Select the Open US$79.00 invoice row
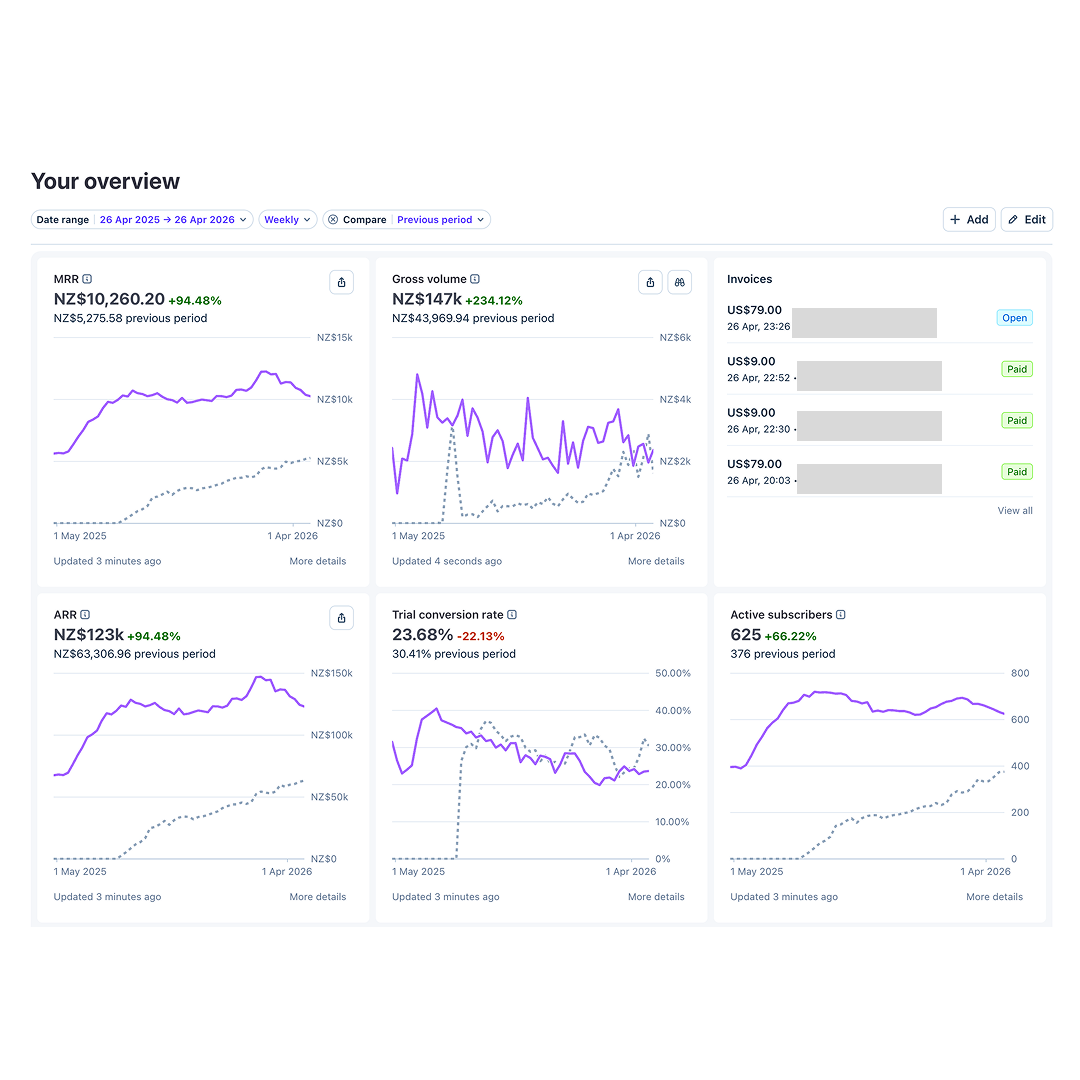This screenshot has width=1080, height=1080. pos(880,318)
